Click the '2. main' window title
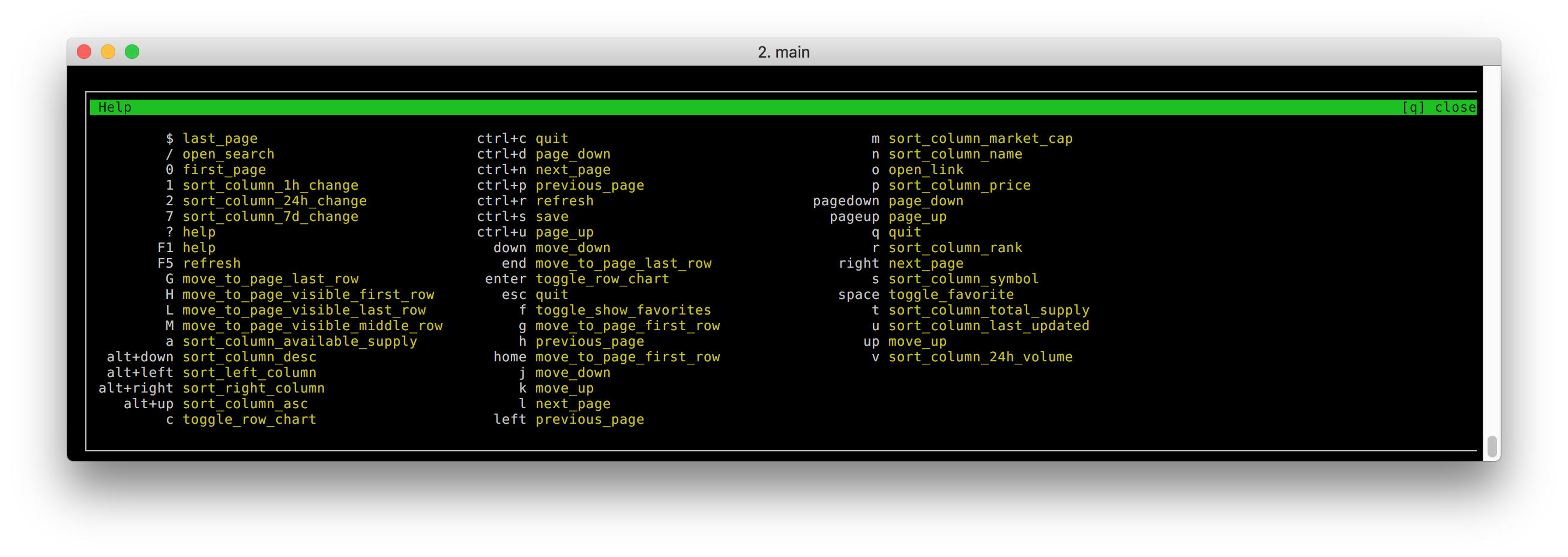Screen dimensions: 1568x557 (783, 52)
